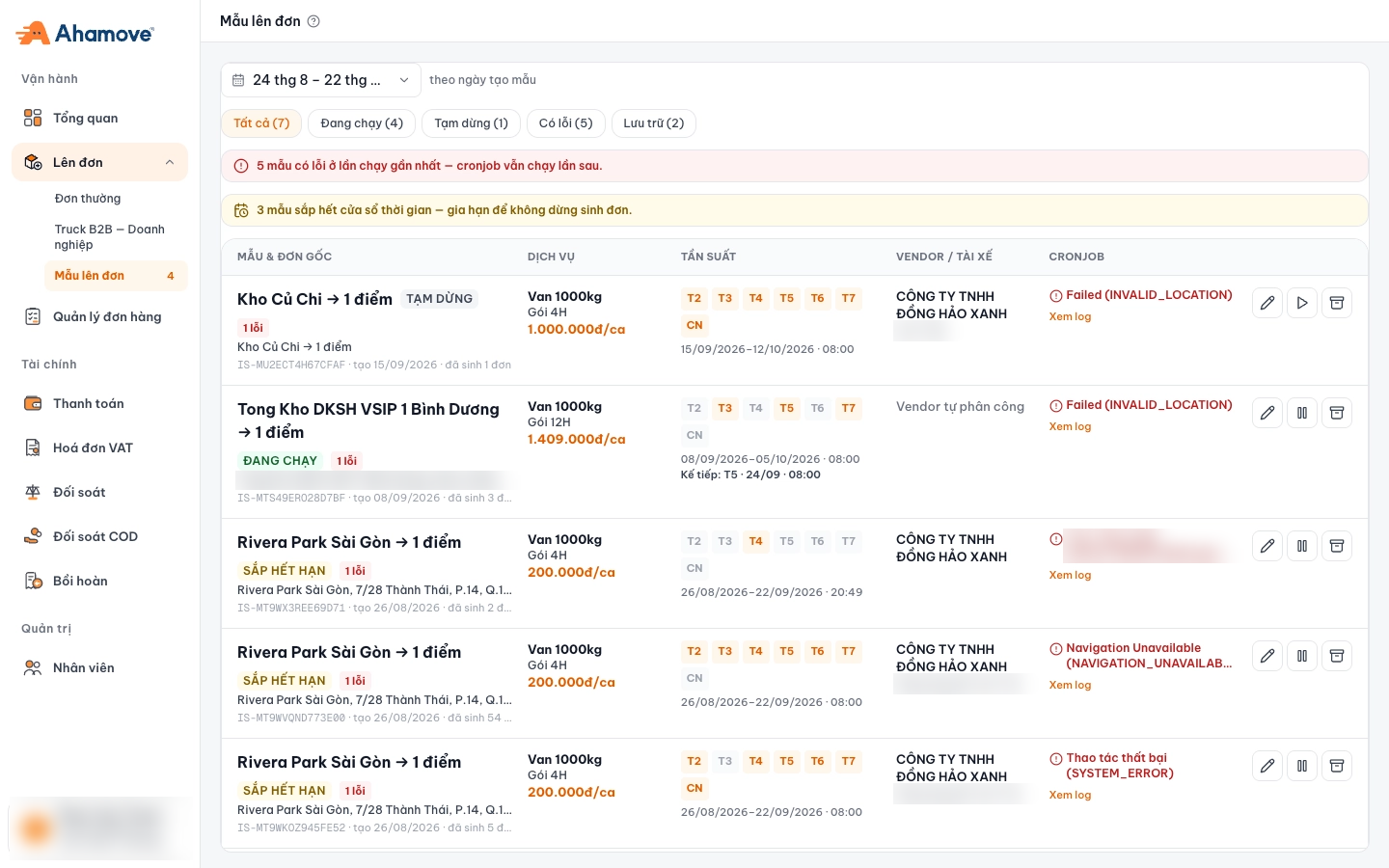Archive the Kho Củ Chi template

tap(1337, 303)
